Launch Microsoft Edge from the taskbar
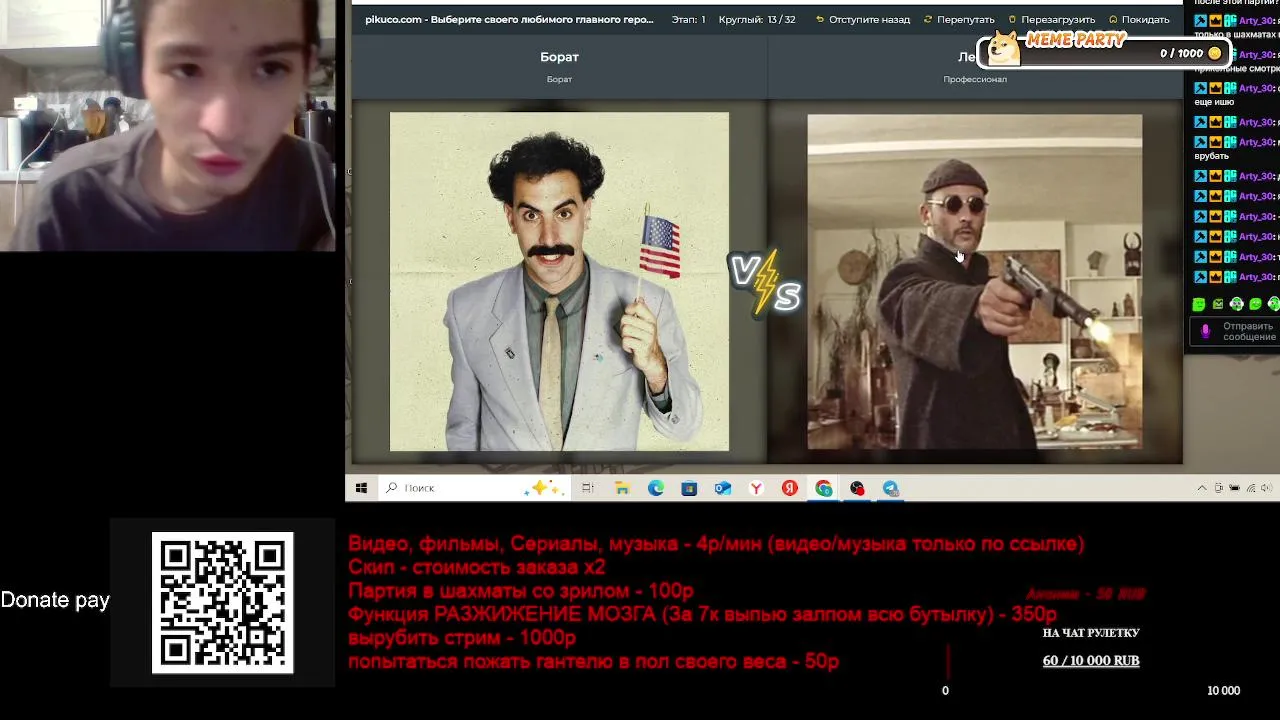This screenshot has width=1280, height=720. pyautogui.click(x=656, y=488)
